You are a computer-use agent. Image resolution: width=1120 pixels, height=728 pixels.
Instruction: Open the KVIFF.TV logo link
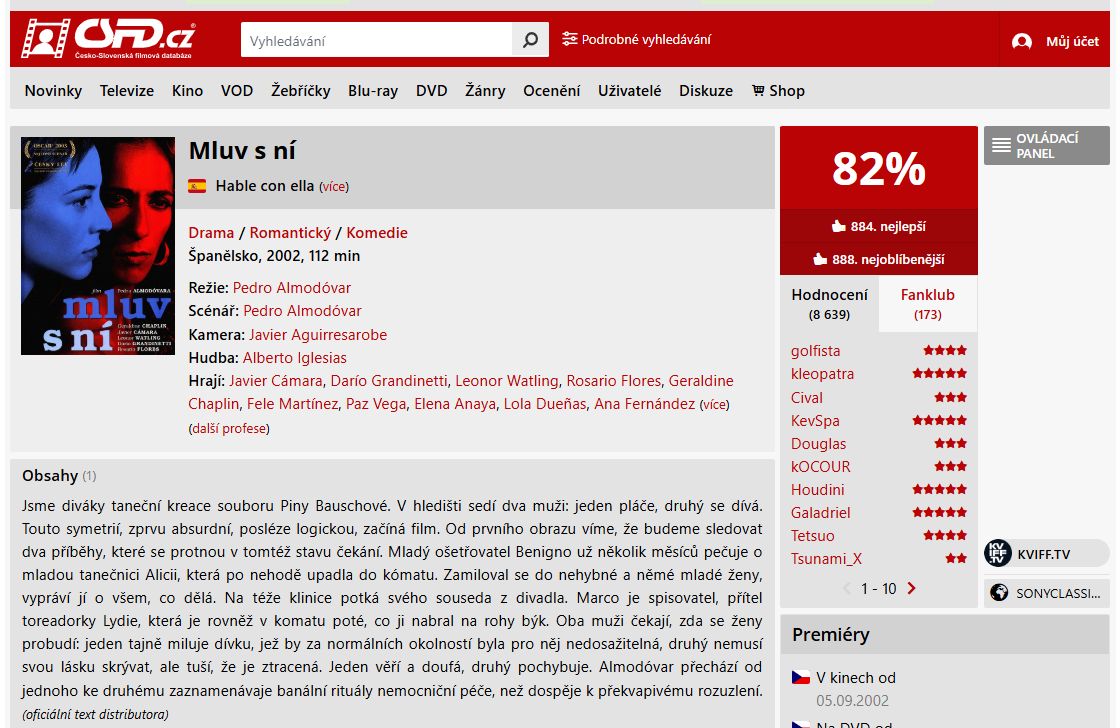point(998,554)
